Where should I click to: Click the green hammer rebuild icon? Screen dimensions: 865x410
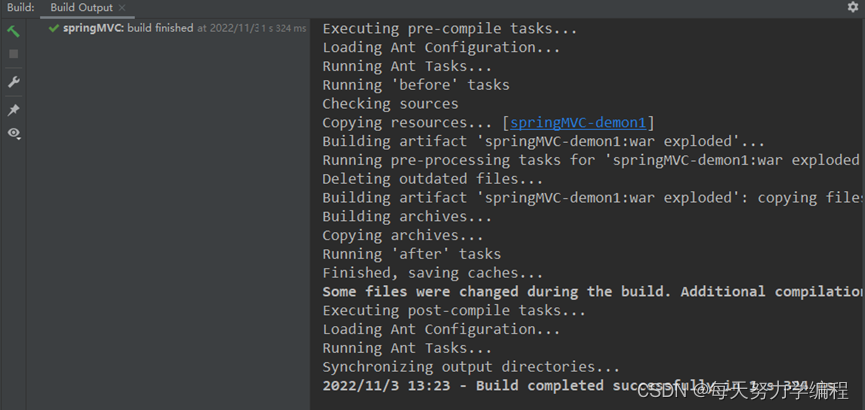(13, 31)
